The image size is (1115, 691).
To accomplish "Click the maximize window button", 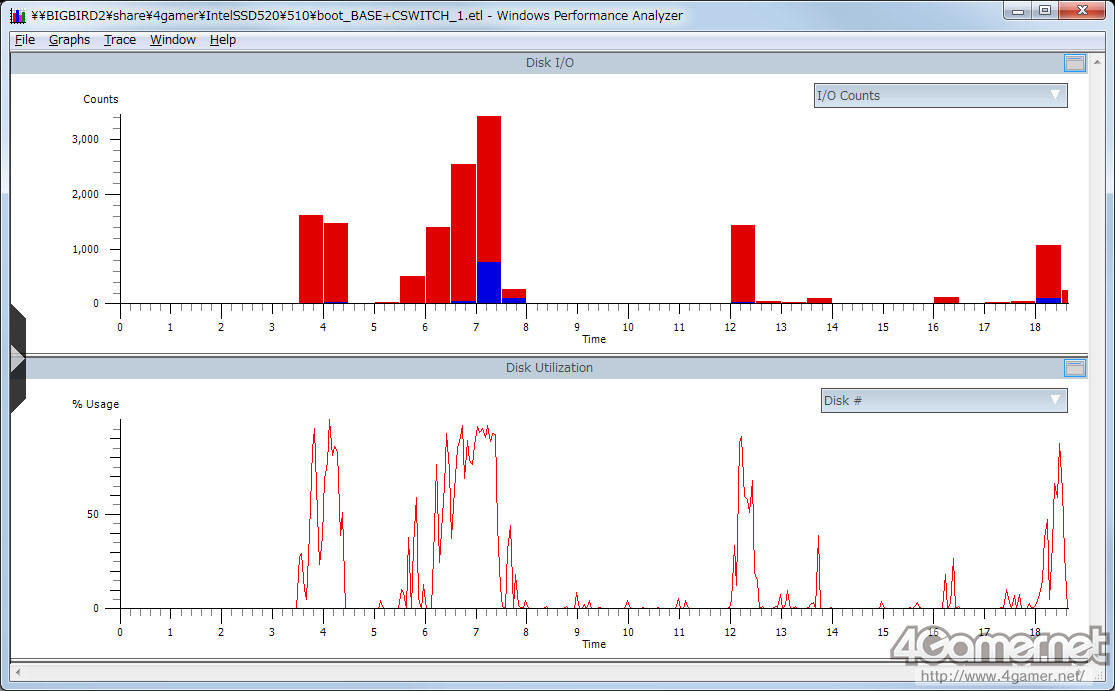I will point(1045,10).
